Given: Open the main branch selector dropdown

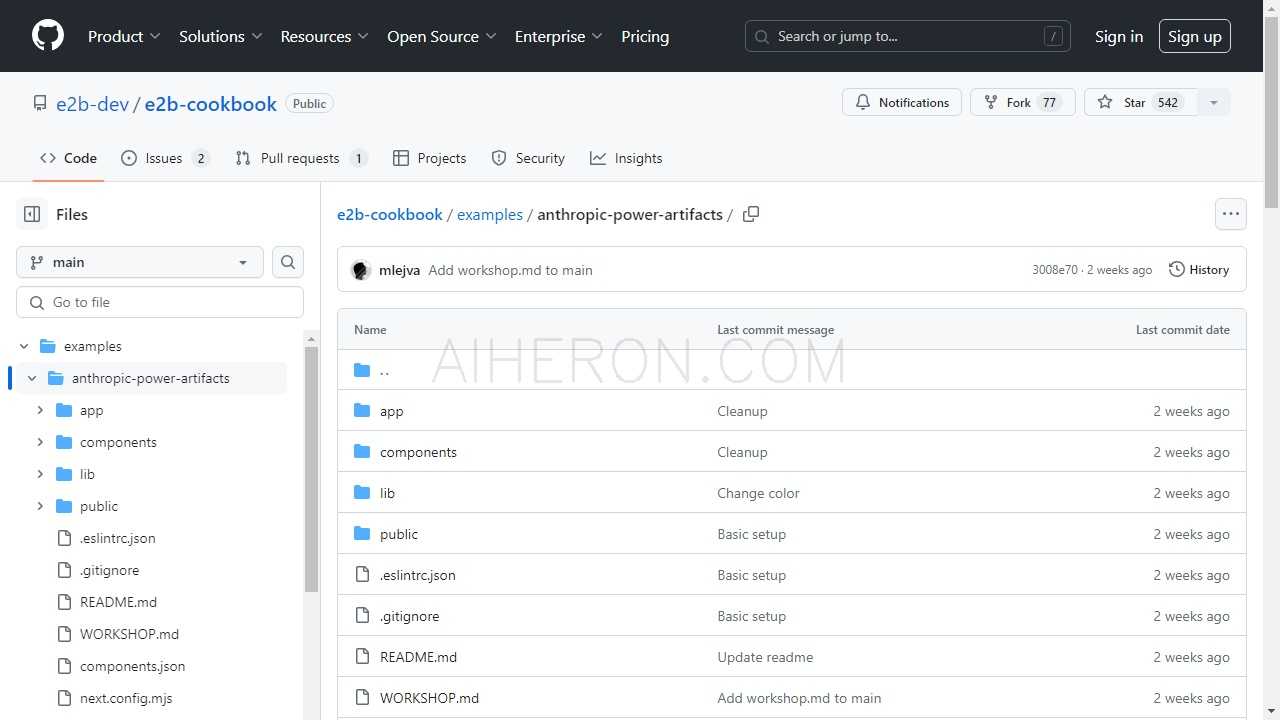Looking at the screenshot, I should point(140,262).
